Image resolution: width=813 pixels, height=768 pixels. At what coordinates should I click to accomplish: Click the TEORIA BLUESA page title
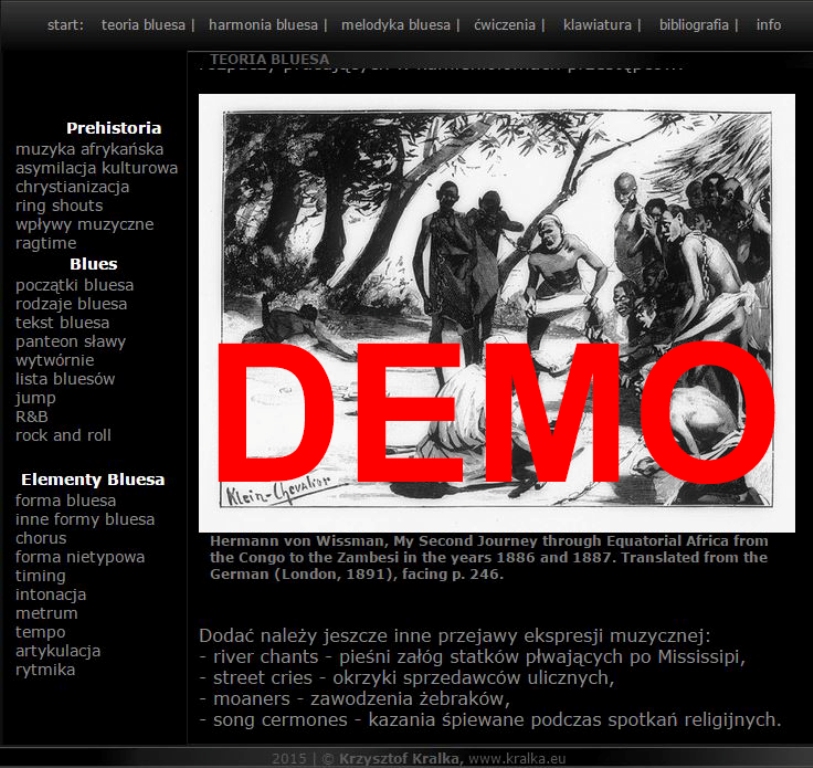[x=270, y=59]
